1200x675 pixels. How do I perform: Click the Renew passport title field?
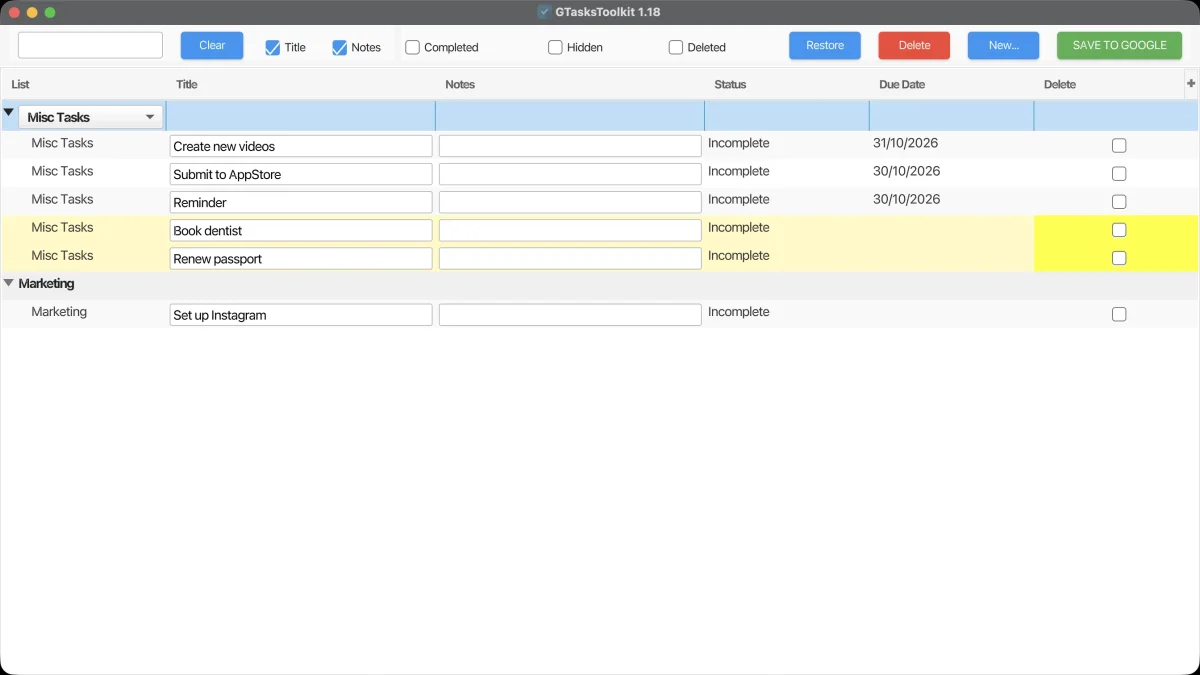click(x=301, y=258)
